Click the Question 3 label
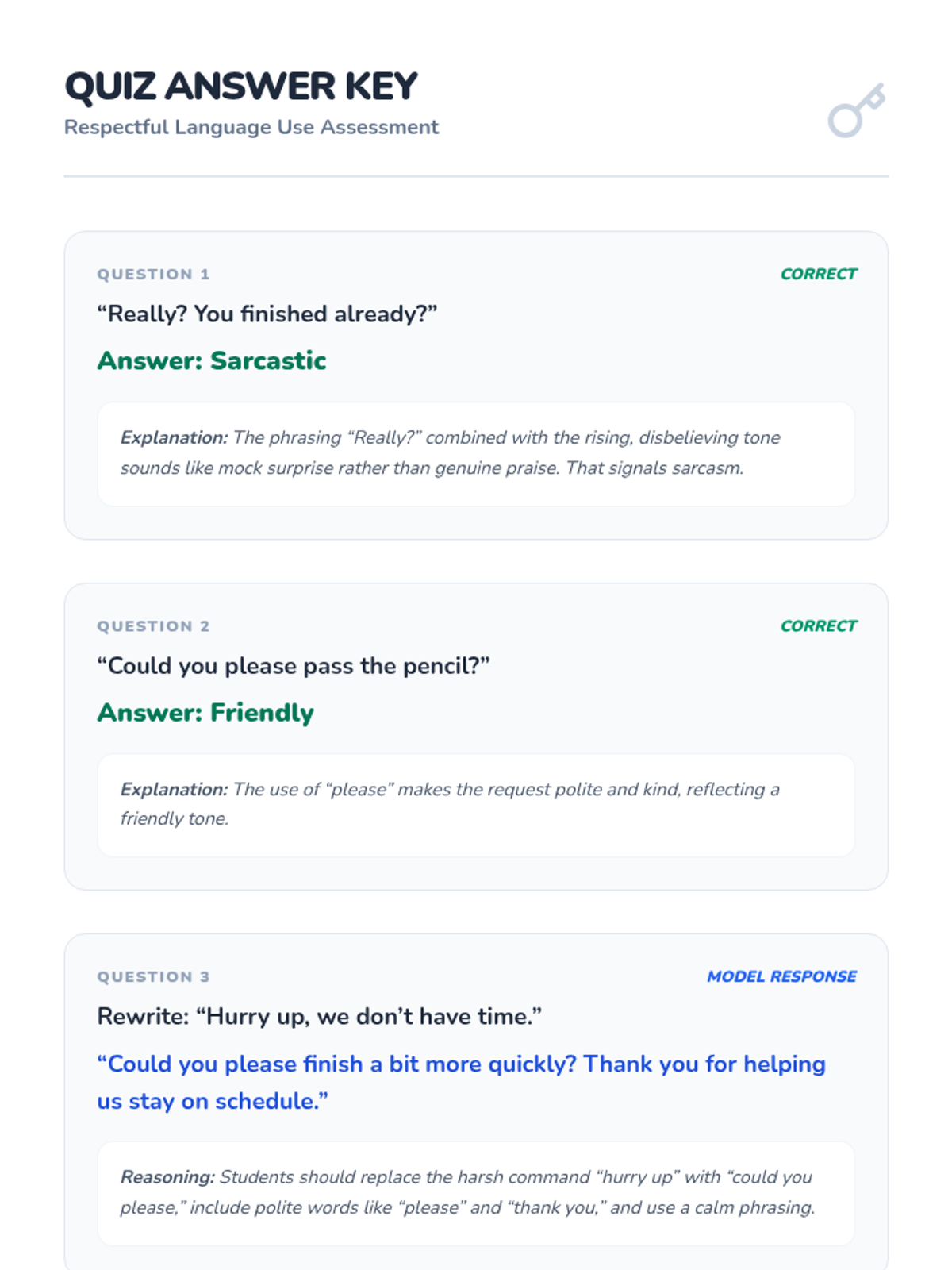 tap(153, 977)
